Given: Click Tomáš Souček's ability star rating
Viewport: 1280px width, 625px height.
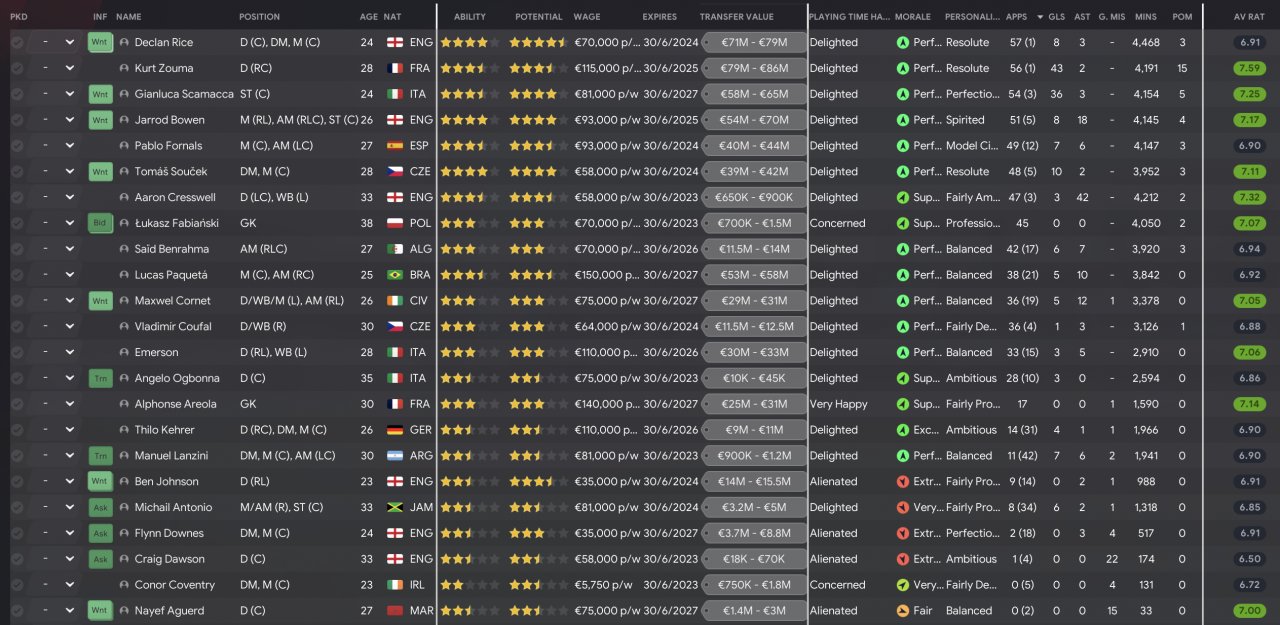Looking at the screenshot, I should (x=469, y=171).
